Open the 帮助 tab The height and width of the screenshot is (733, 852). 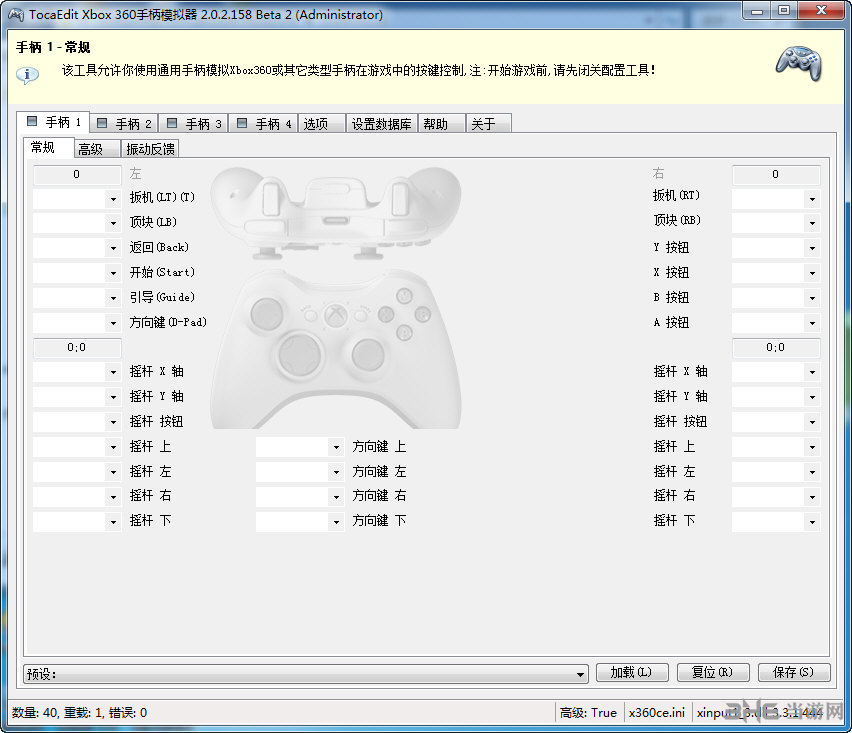pyautogui.click(x=442, y=123)
